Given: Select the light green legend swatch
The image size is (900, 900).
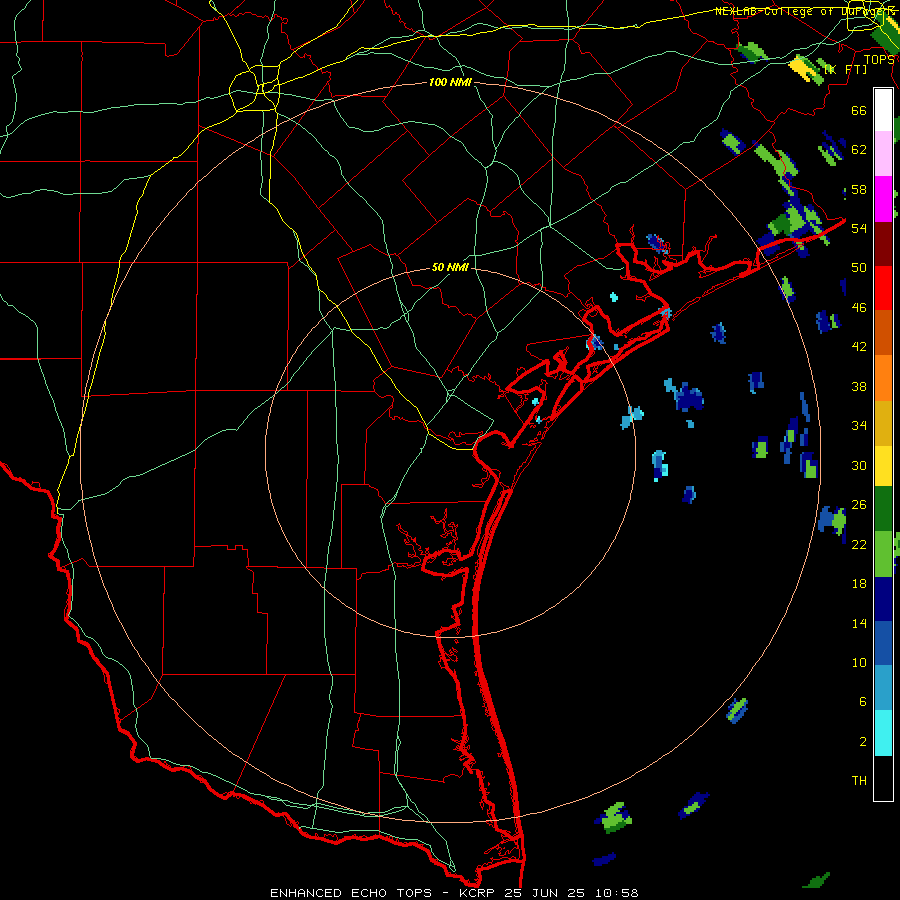Looking at the screenshot, I should tap(883, 554).
